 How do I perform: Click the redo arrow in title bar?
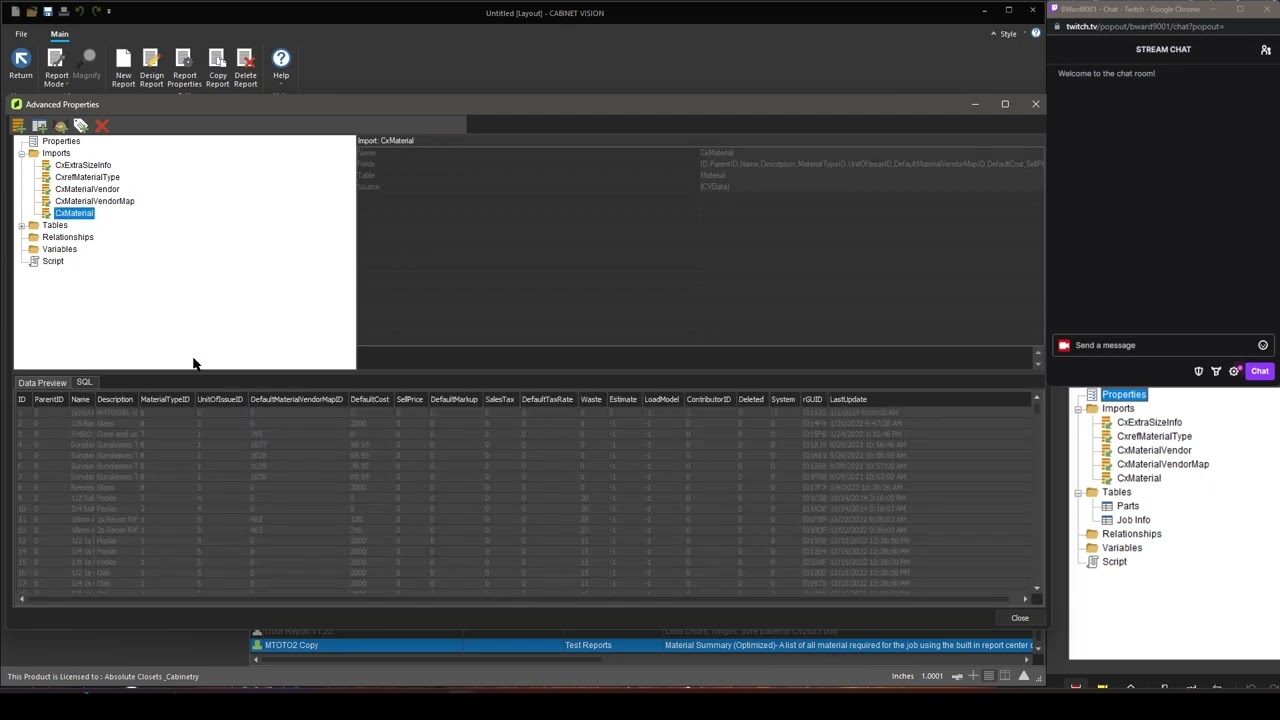click(96, 11)
